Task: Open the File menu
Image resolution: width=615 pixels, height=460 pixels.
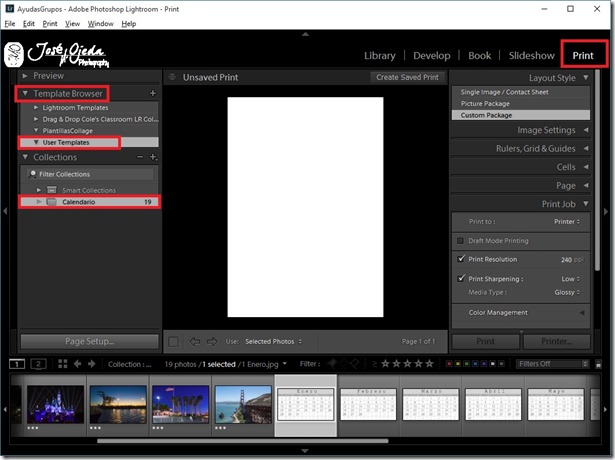Action: pos(10,24)
